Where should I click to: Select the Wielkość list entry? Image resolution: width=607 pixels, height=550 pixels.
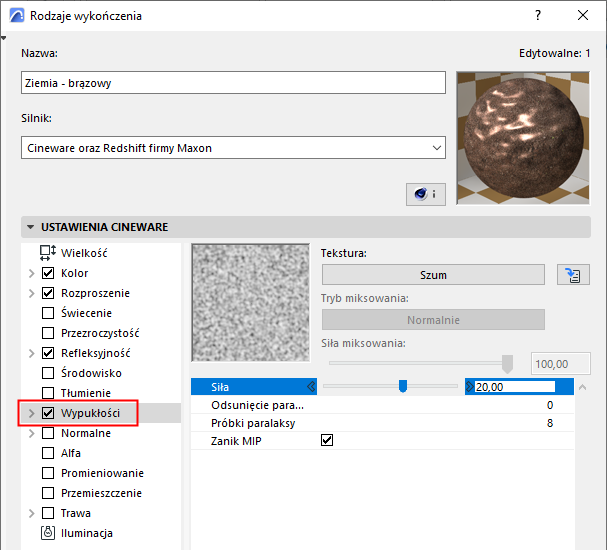[84, 253]
